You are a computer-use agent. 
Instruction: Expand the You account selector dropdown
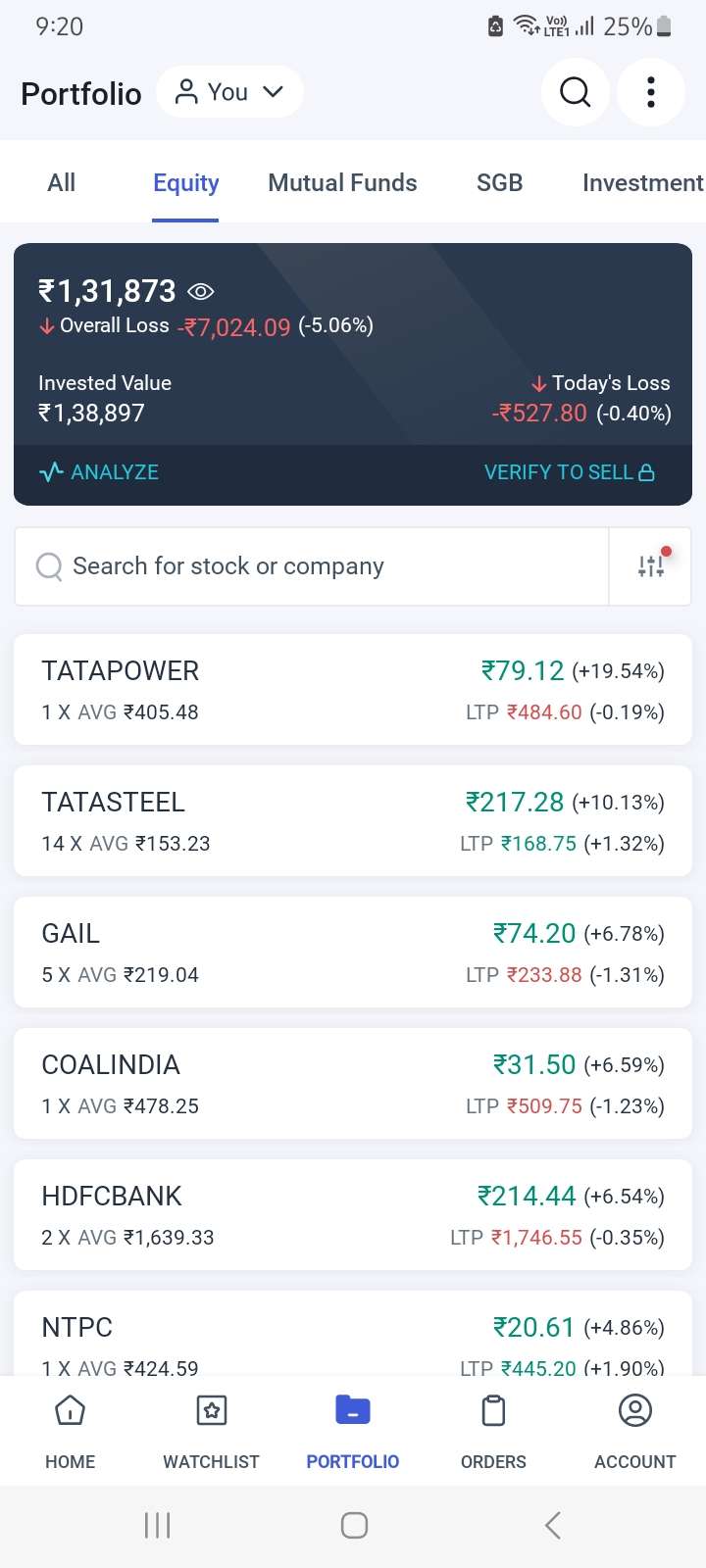click(x=229, y=92)
